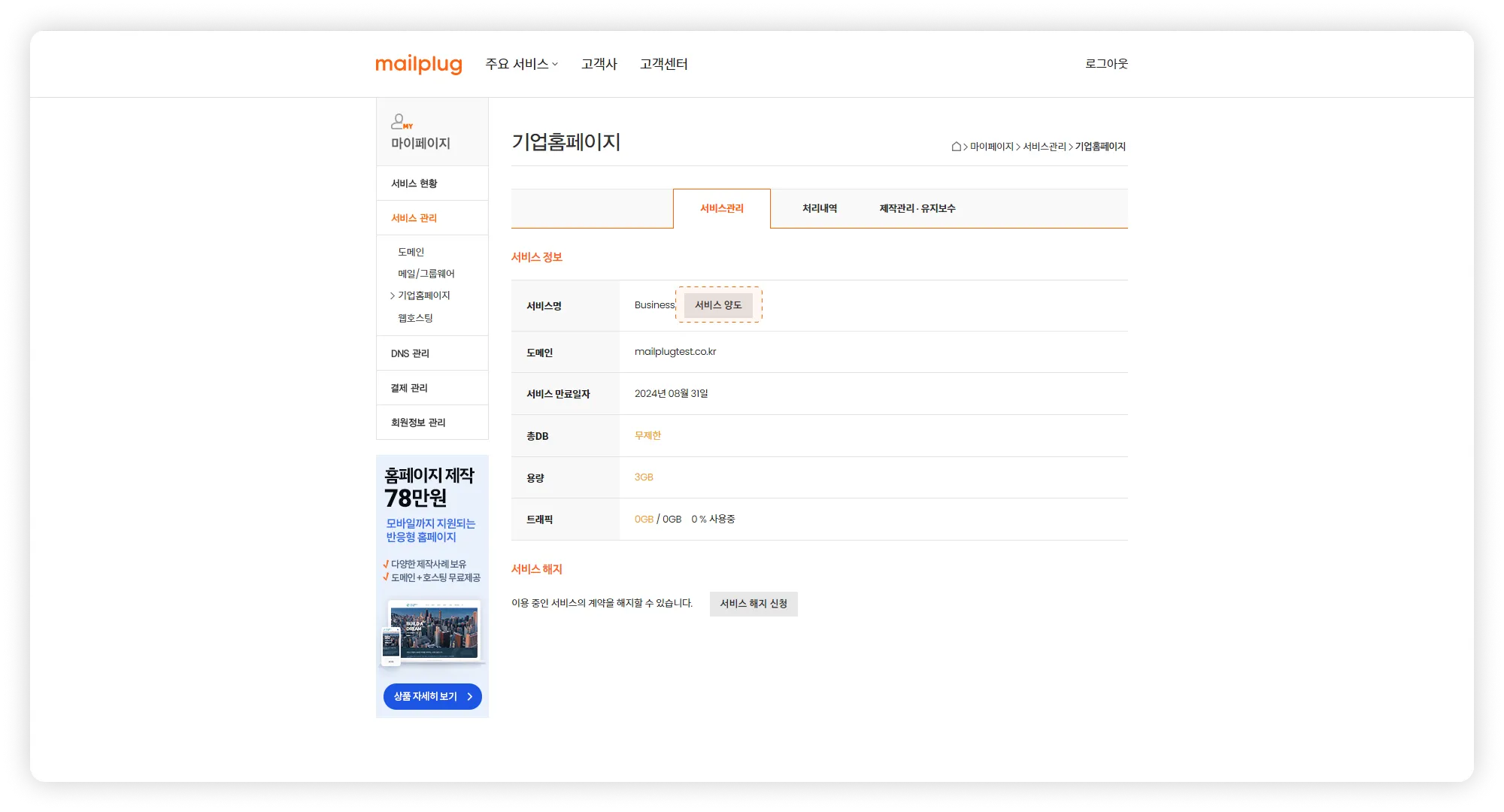Select the 서비스관리 tab
Image resolution: width=1504 pixels, height=812 pixels.
(x=721, y=209)
